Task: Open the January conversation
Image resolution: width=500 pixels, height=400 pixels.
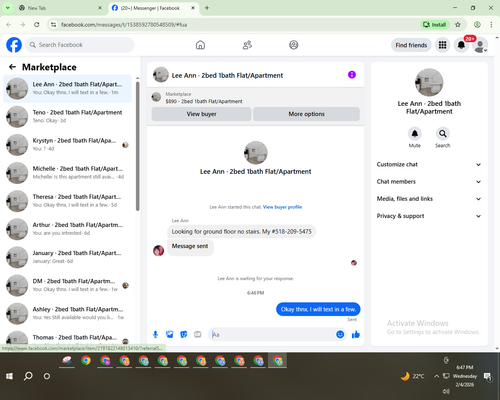Action: coord(67,257)
